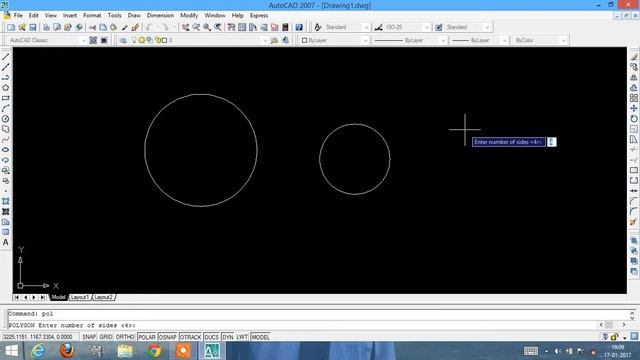The height and width of the screenshot is (360, 640).
Task: Toggle OTRACK in status bar
Action: click(191, 337)
